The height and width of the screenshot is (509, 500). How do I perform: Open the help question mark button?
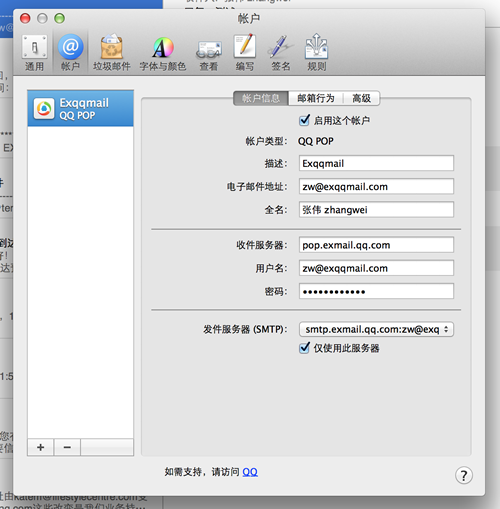pyautogui.click(x=464, y=475)
